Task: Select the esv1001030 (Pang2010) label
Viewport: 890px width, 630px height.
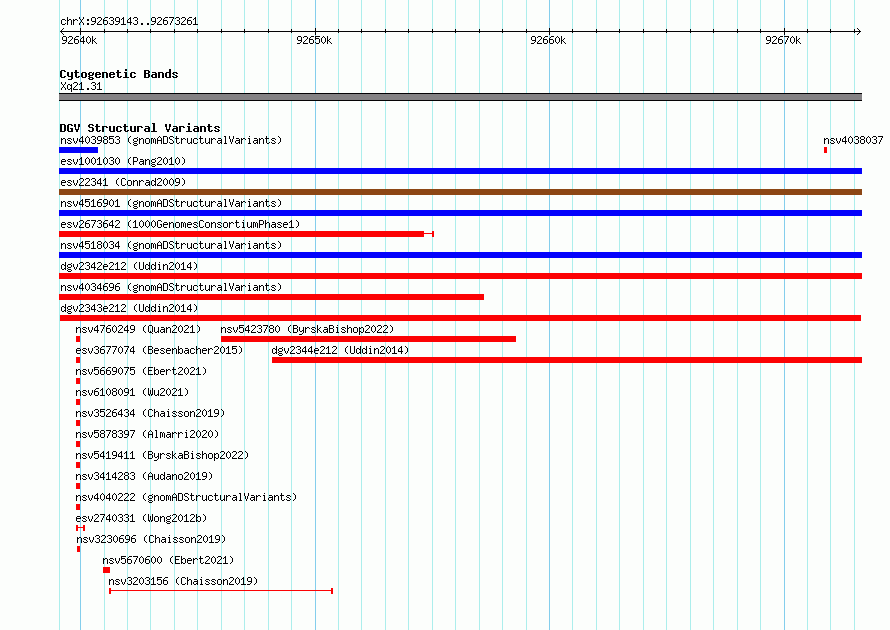Action: tap(123, 161)
